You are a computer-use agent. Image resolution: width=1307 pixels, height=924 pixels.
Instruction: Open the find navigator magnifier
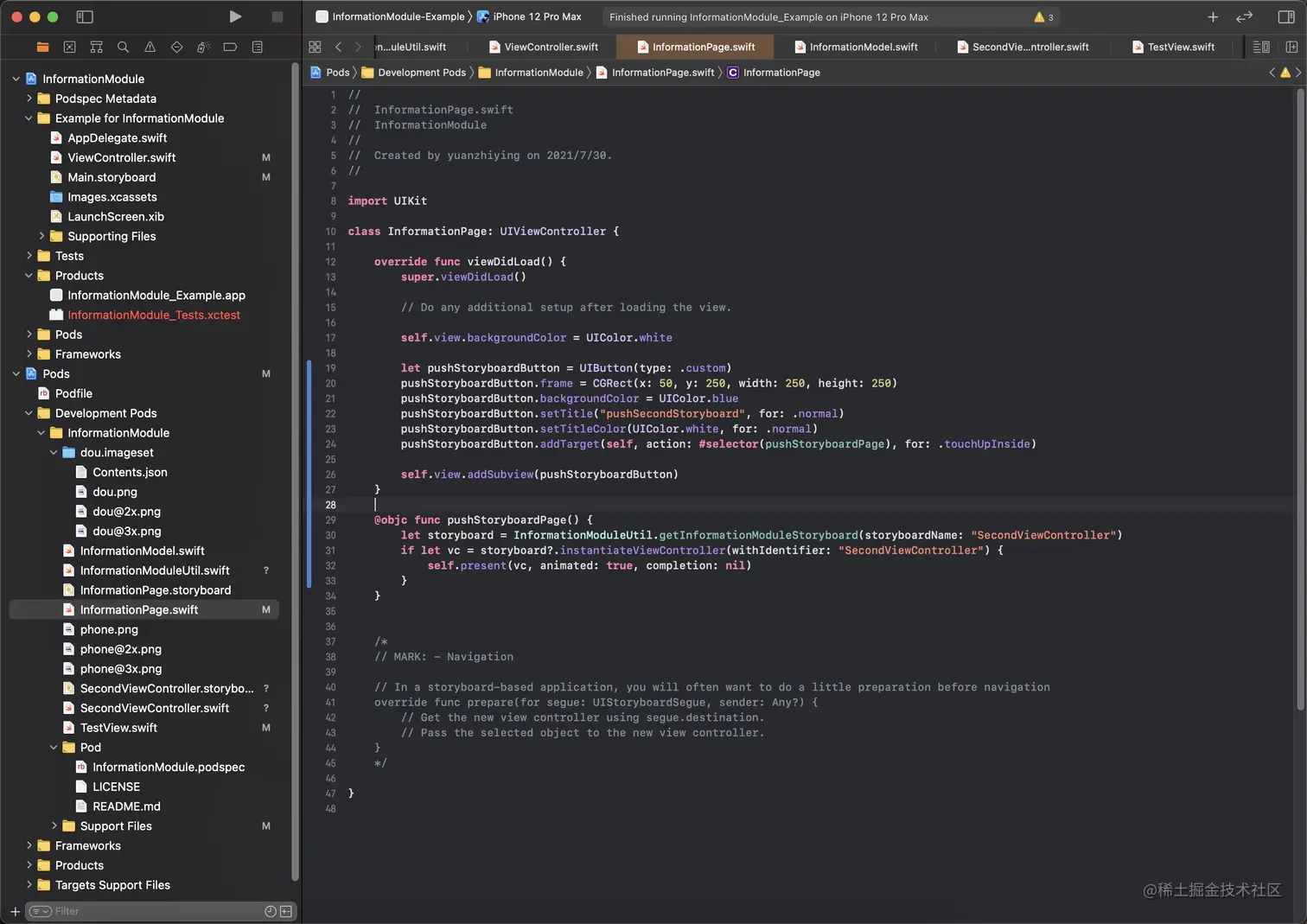click(x=123, y=47)
